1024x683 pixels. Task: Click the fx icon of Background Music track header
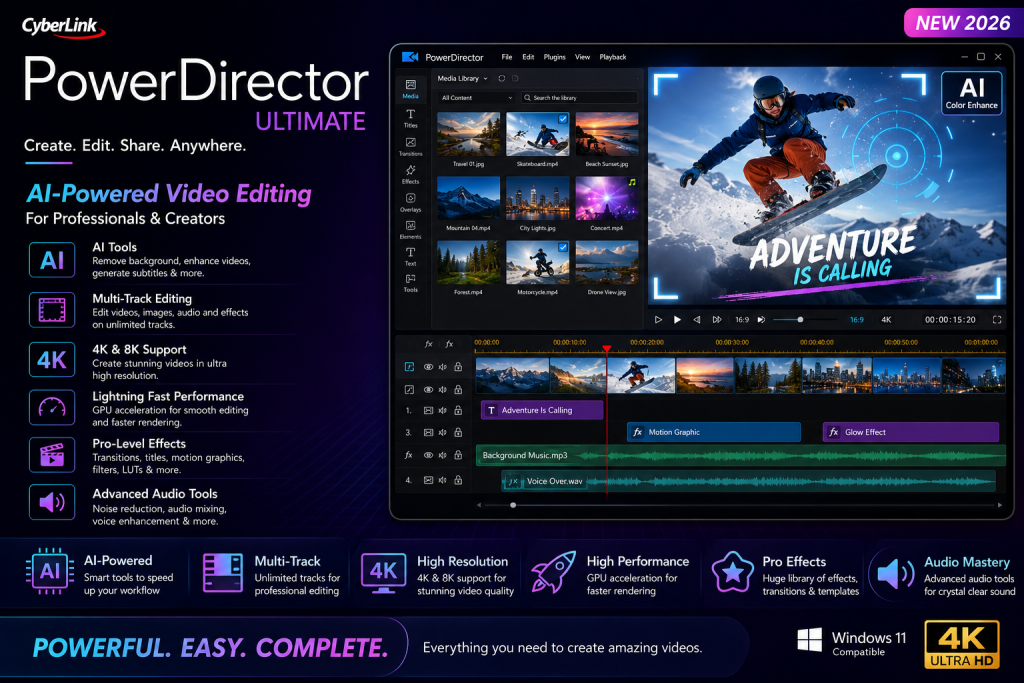point(409,455)
